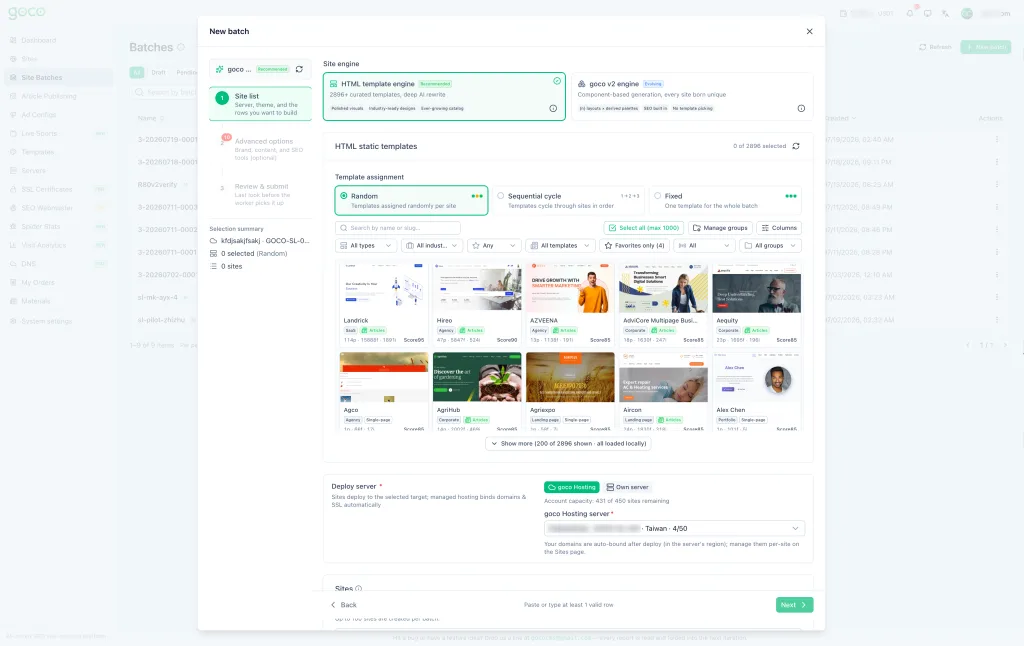Expand the All industries filter dropdown
This screenshot has height=646, width=1024.
[x=432, y=246]
